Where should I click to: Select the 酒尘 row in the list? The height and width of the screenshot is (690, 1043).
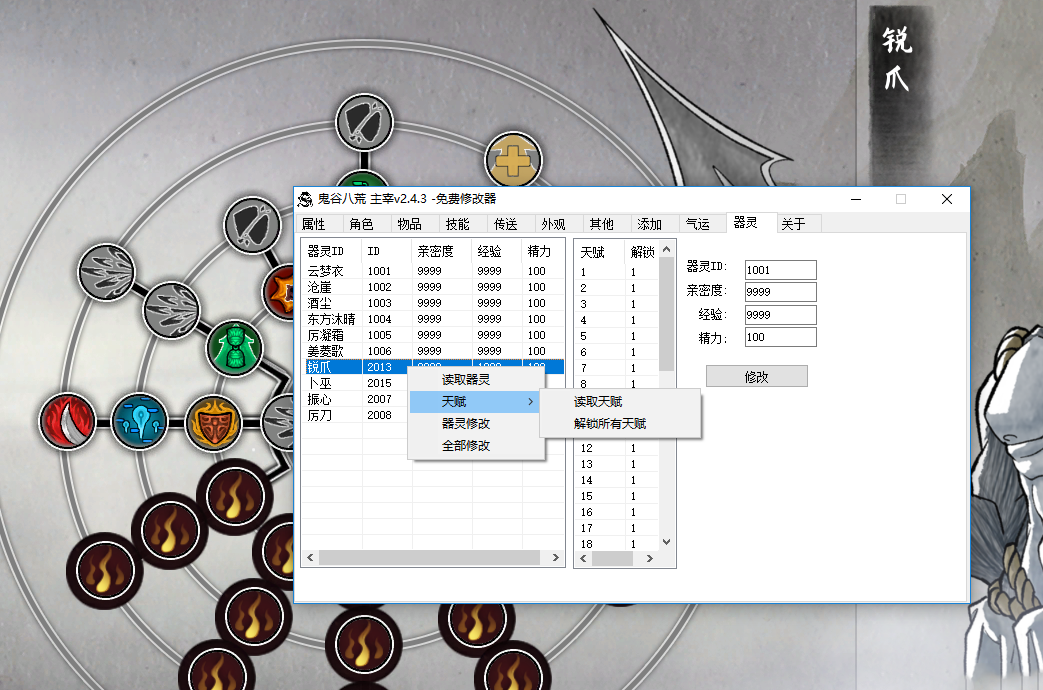(434, 303)
